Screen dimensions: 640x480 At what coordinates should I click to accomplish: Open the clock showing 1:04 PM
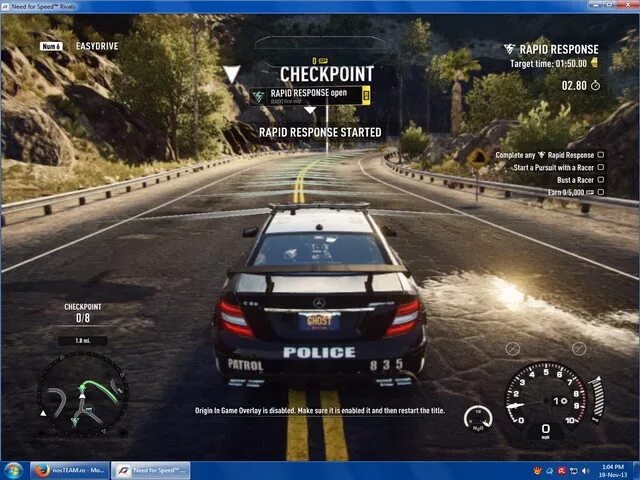[x=613, y=471]
